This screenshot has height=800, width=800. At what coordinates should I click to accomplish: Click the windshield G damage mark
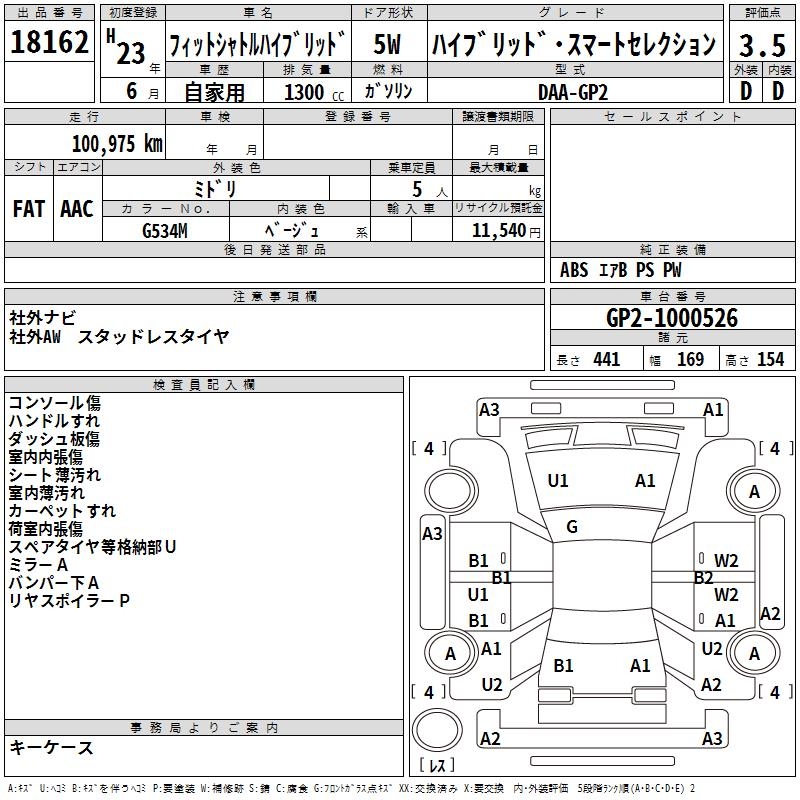tap(572, 527)
